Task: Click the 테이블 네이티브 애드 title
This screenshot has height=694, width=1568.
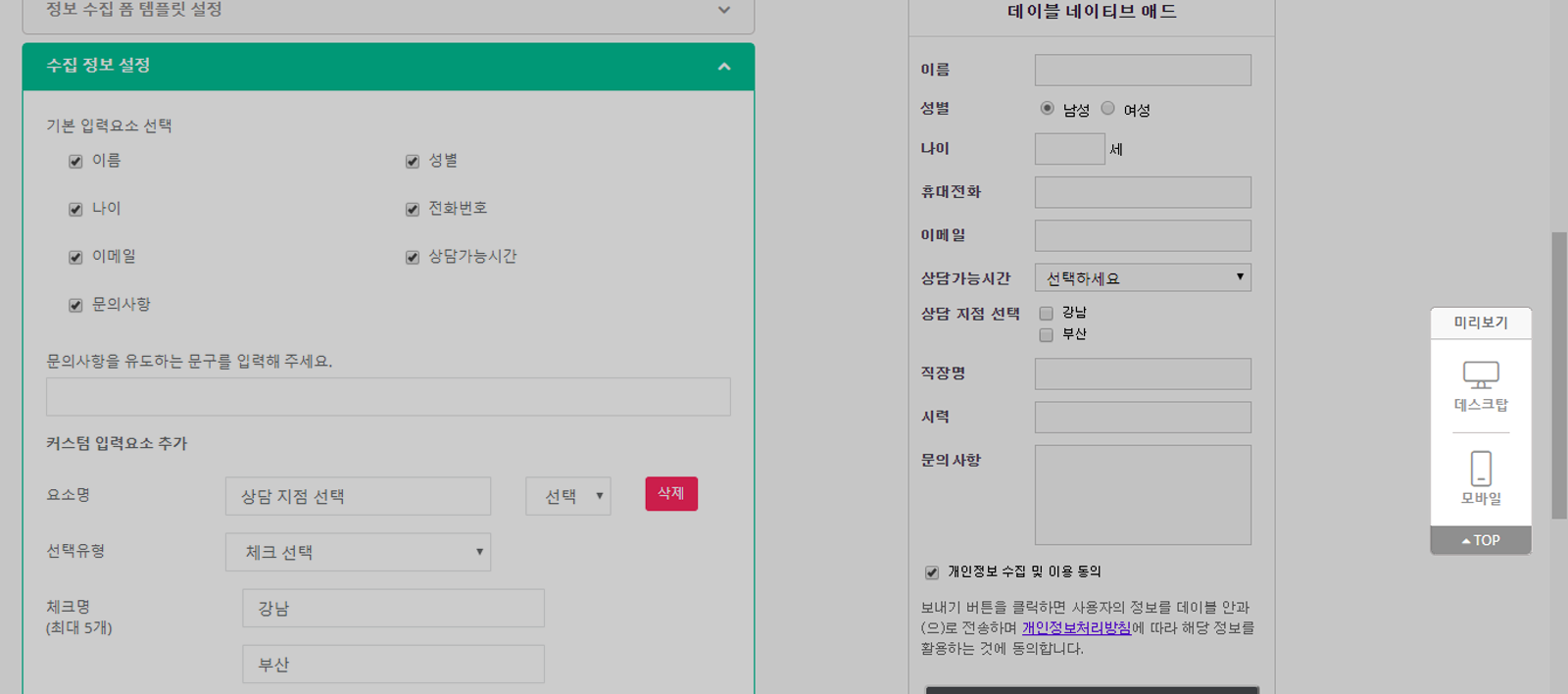Action: [1092, 12]
